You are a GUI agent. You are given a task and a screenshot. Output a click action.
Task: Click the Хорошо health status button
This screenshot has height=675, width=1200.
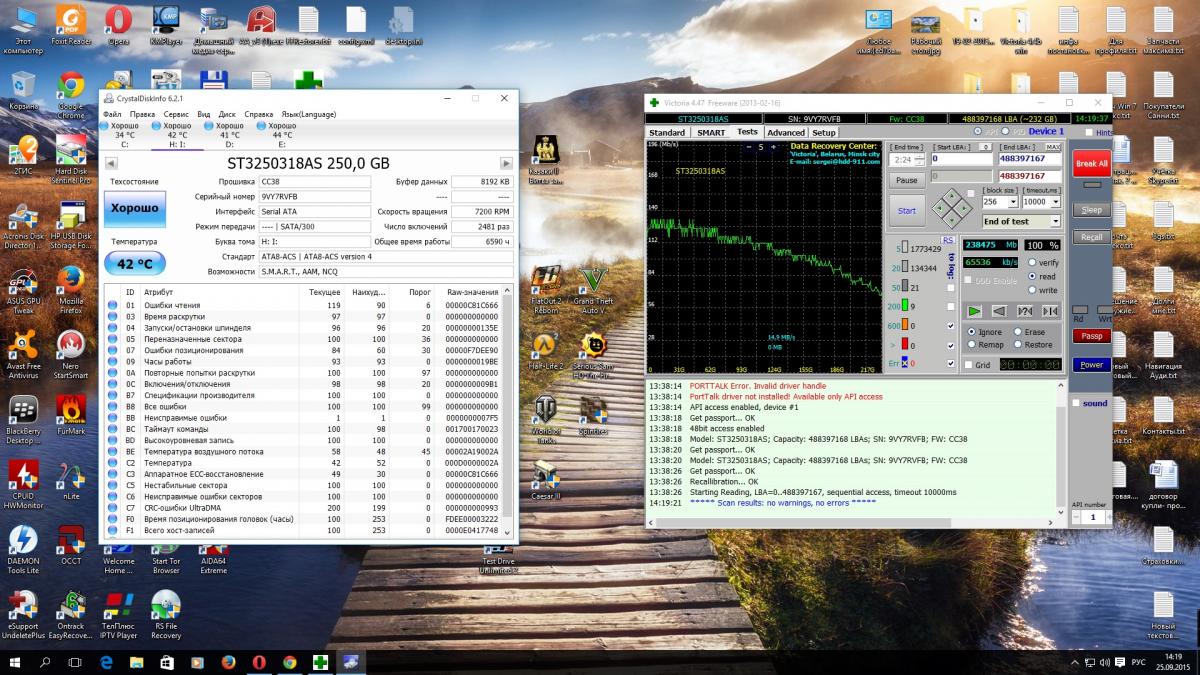tap(133, 208)
